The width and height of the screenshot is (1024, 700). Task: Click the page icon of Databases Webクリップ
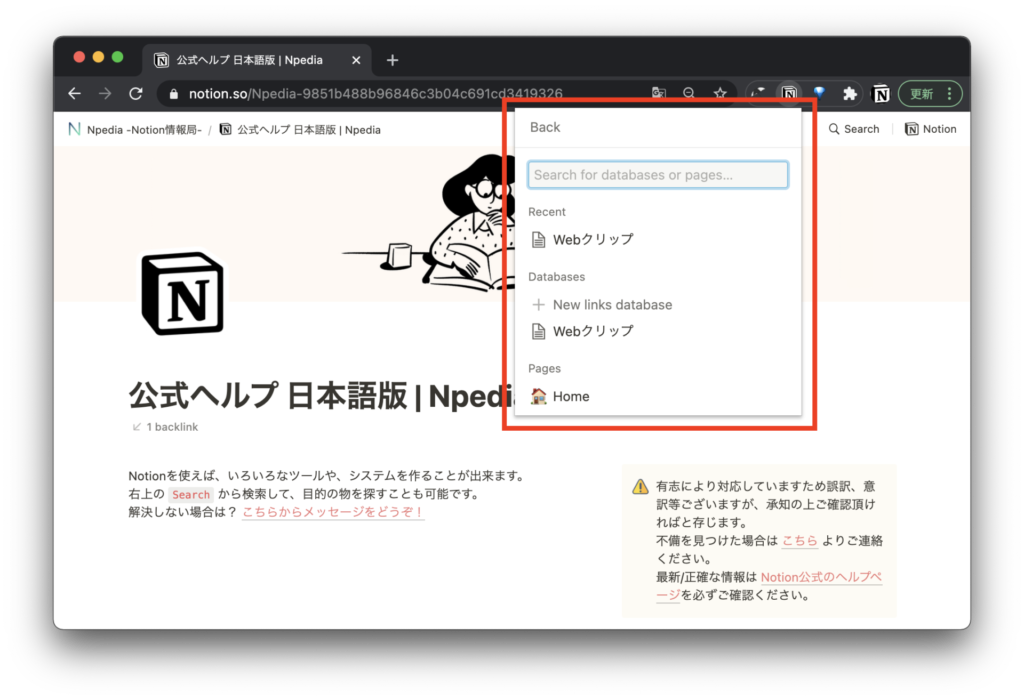click(538, 331)
